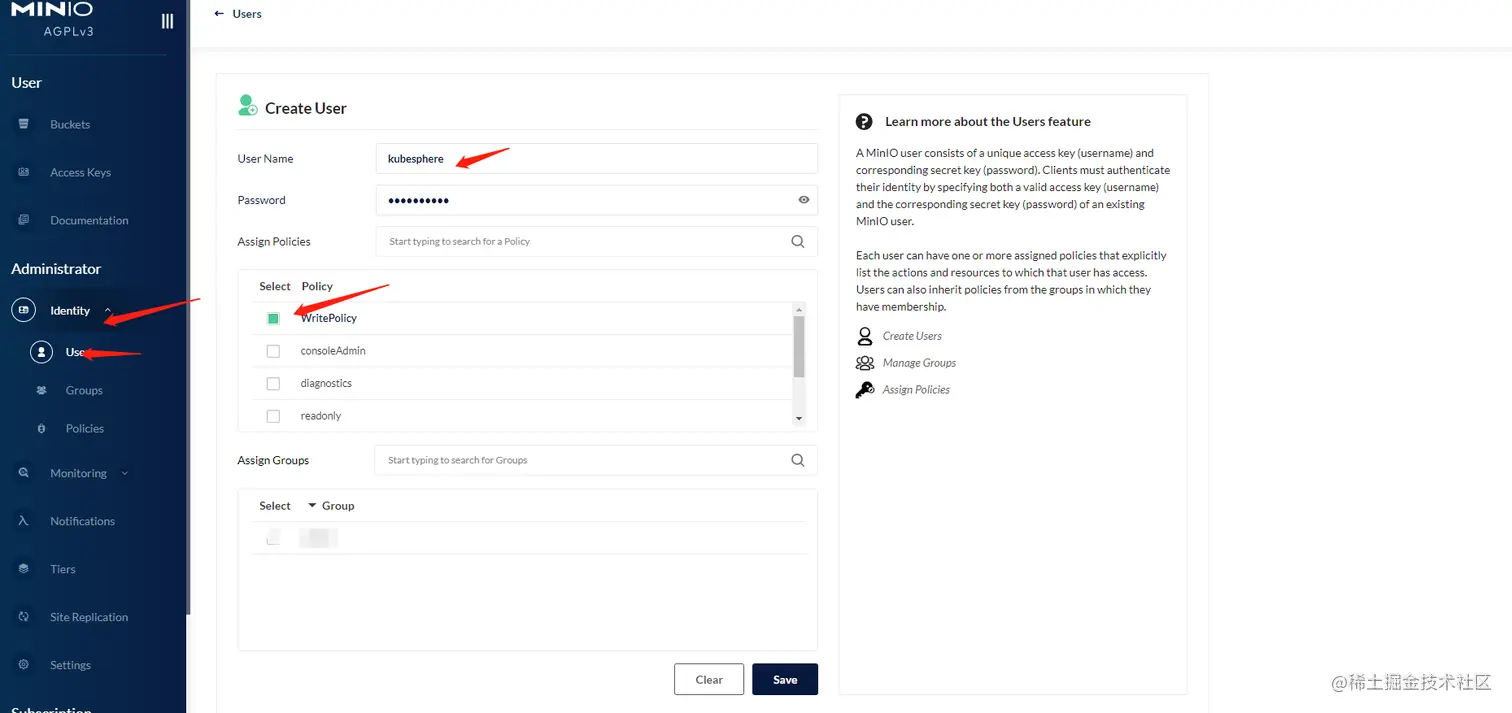Viewport: 1512px width, 713px height.
Task: Click the Users person icon
Action: 41,352
